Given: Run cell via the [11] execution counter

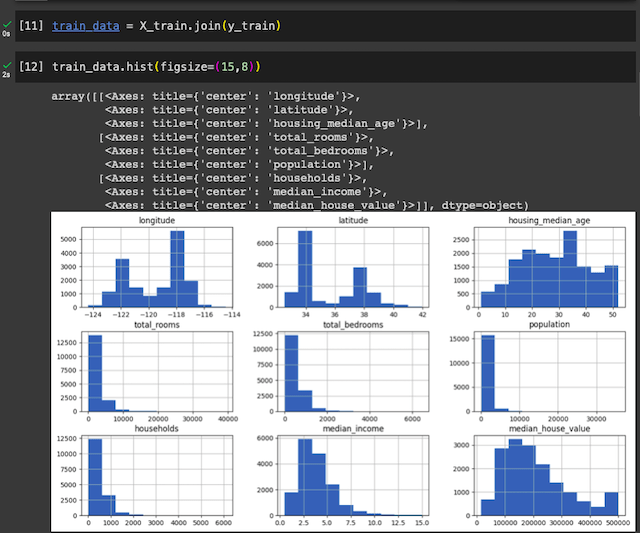Looking at the screenshot, I should [x=31, y=26].
